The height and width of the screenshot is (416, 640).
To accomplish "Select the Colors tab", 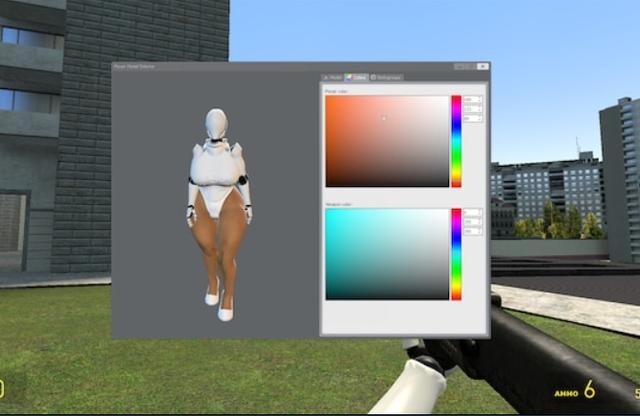I will [x=356, y=77].
